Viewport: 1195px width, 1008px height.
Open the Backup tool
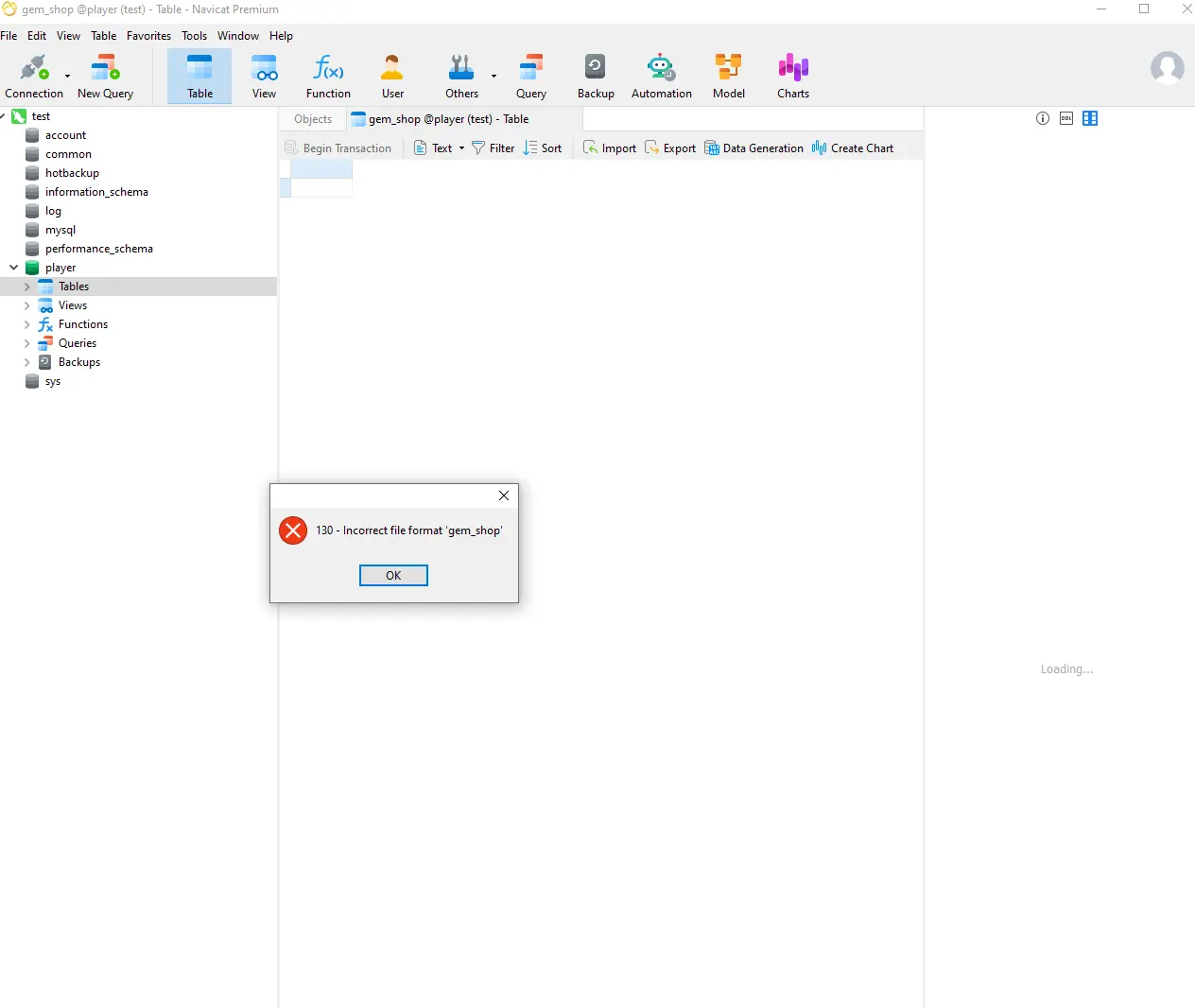[596, 76]
